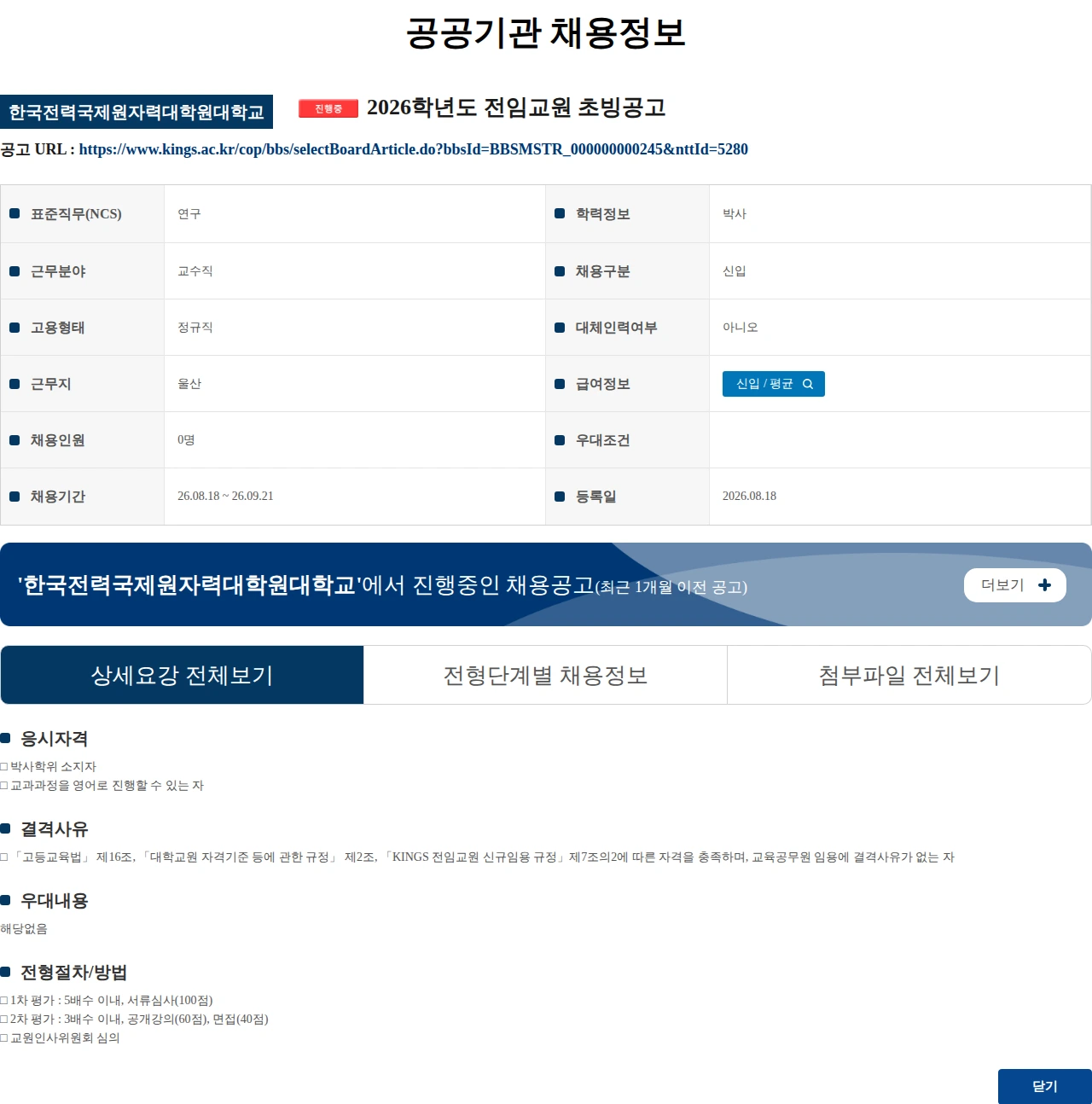The width and height of the screenshot is (1092, 1104).
Task: Click the banner text about 진행중인 채용공고
Action: [382, 585]
